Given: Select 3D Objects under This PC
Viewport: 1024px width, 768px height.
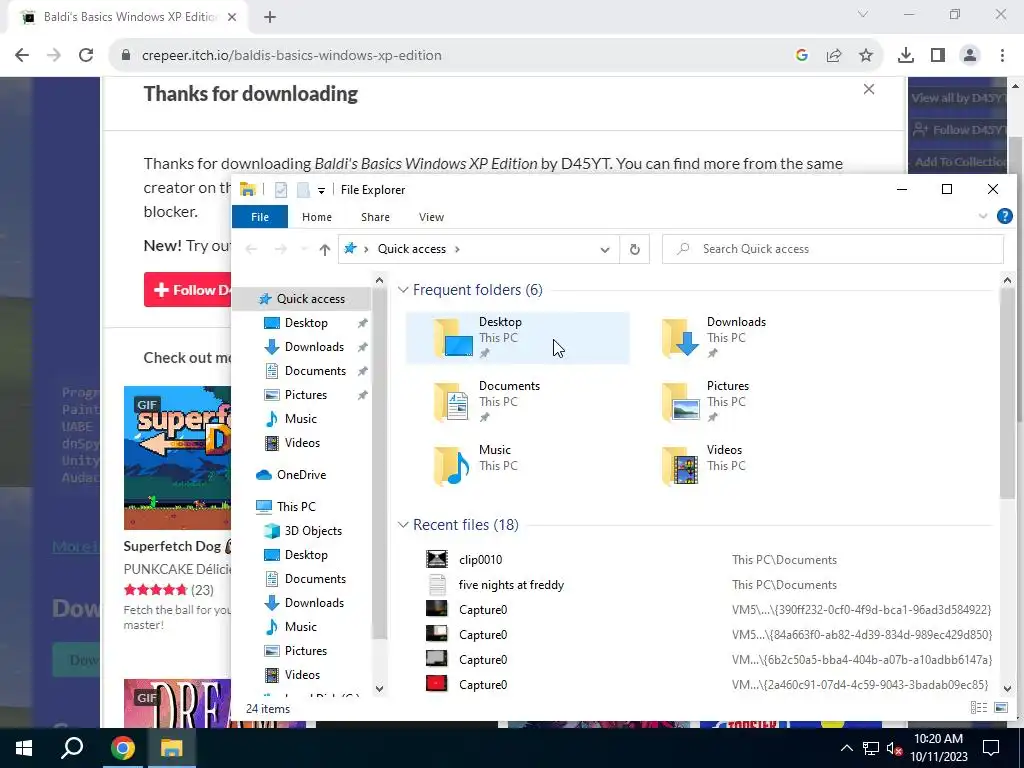Looking at the screenshot, I should (x=313, y=531).
